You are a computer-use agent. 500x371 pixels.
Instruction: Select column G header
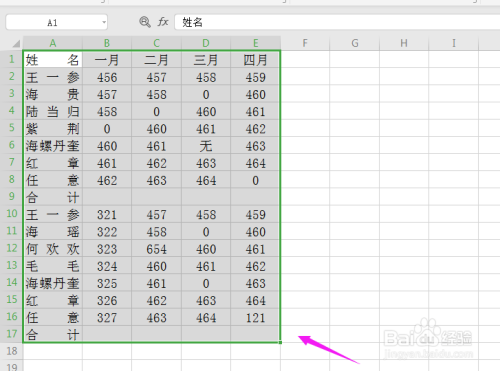tap(354, 43)
